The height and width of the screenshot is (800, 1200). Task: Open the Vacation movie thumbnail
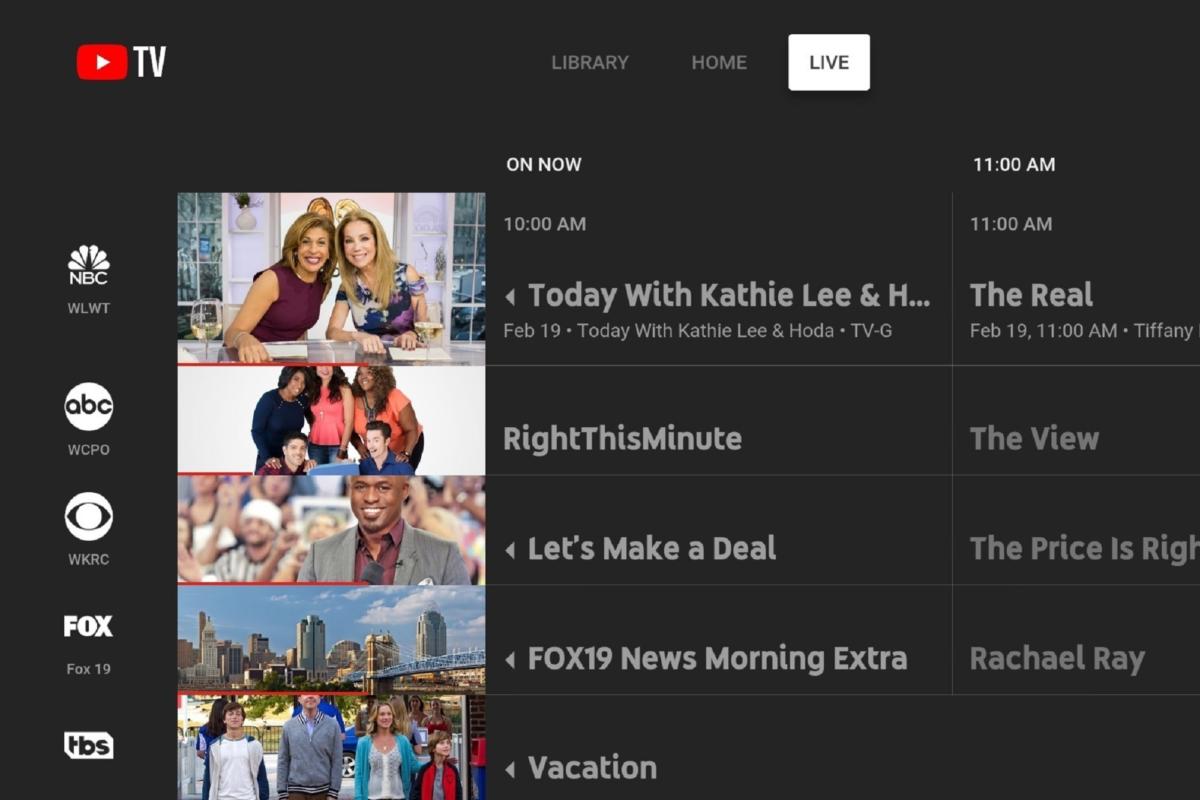click(331, 748)
